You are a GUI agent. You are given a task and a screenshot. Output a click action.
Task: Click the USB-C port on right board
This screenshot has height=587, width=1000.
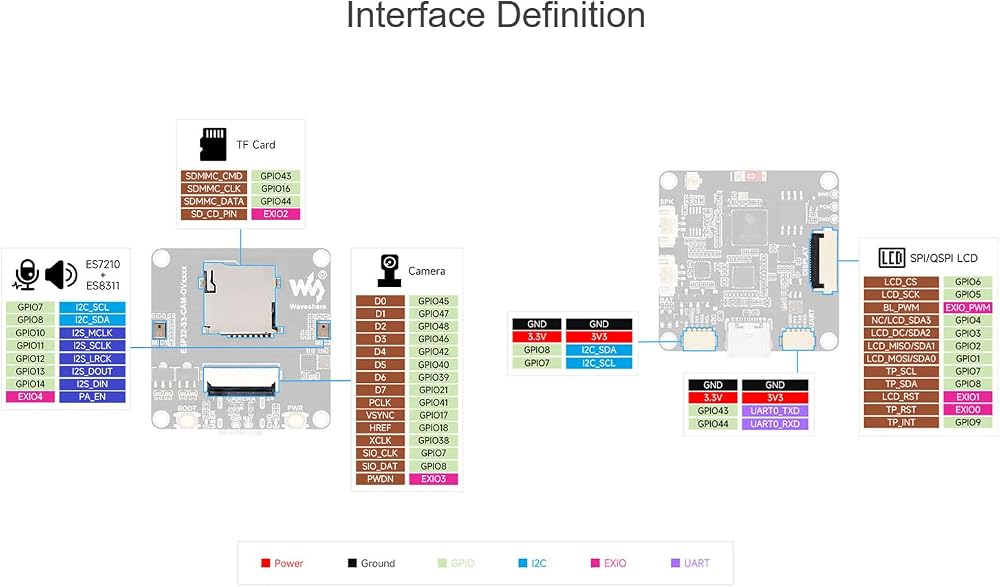tap(748, 338)
